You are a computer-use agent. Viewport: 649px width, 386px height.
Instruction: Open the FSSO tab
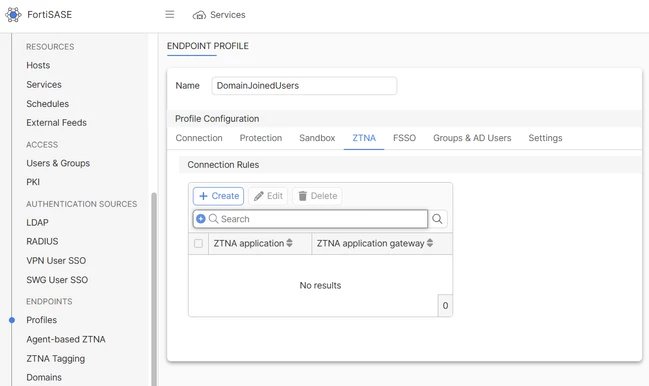[x=404, y=138]
